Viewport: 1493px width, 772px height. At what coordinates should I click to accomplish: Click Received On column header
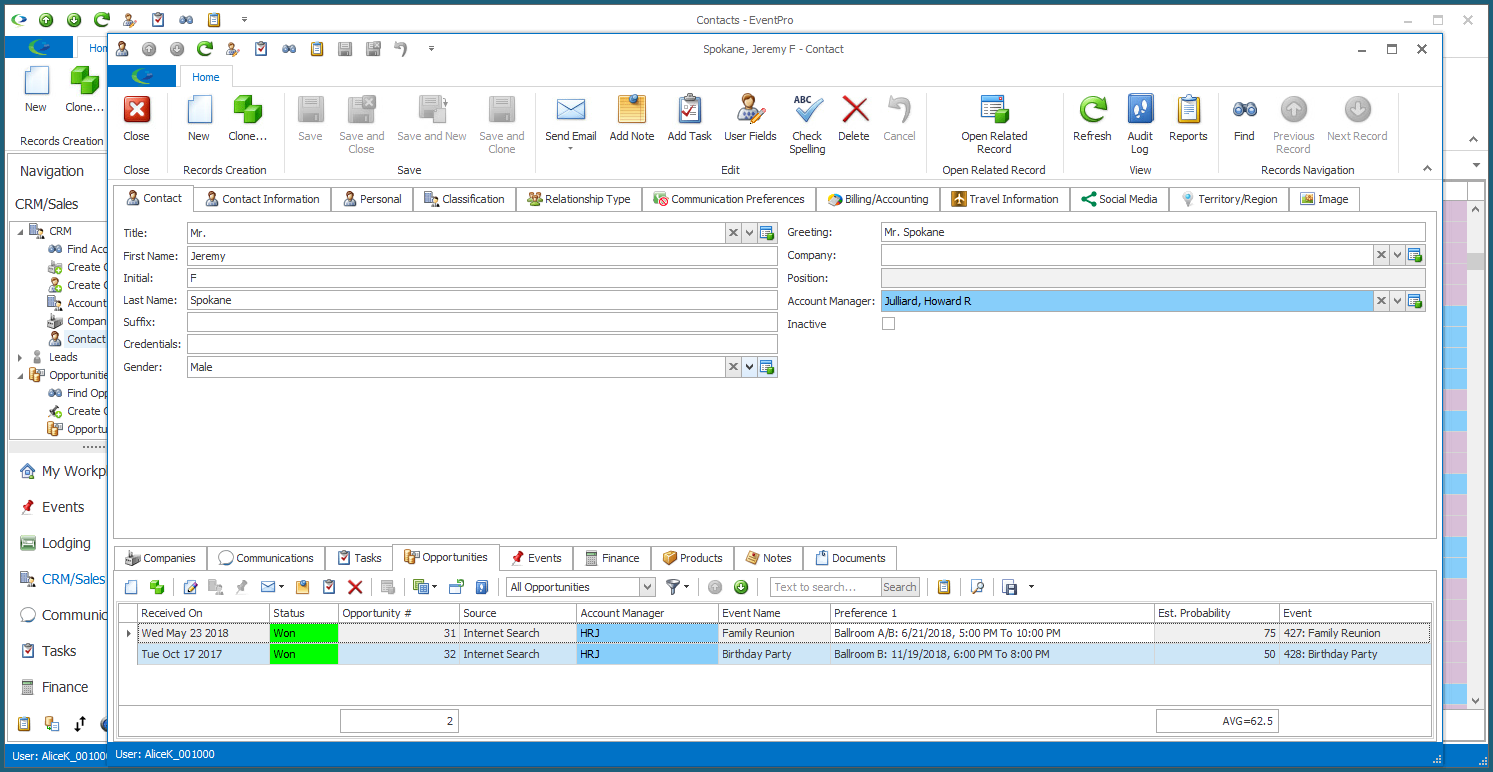204,613
